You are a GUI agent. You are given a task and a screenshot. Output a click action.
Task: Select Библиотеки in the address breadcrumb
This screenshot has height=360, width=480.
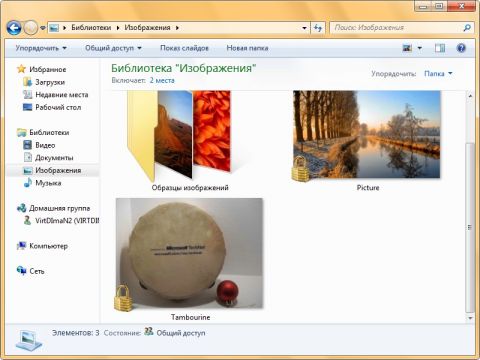coord(91,28)
